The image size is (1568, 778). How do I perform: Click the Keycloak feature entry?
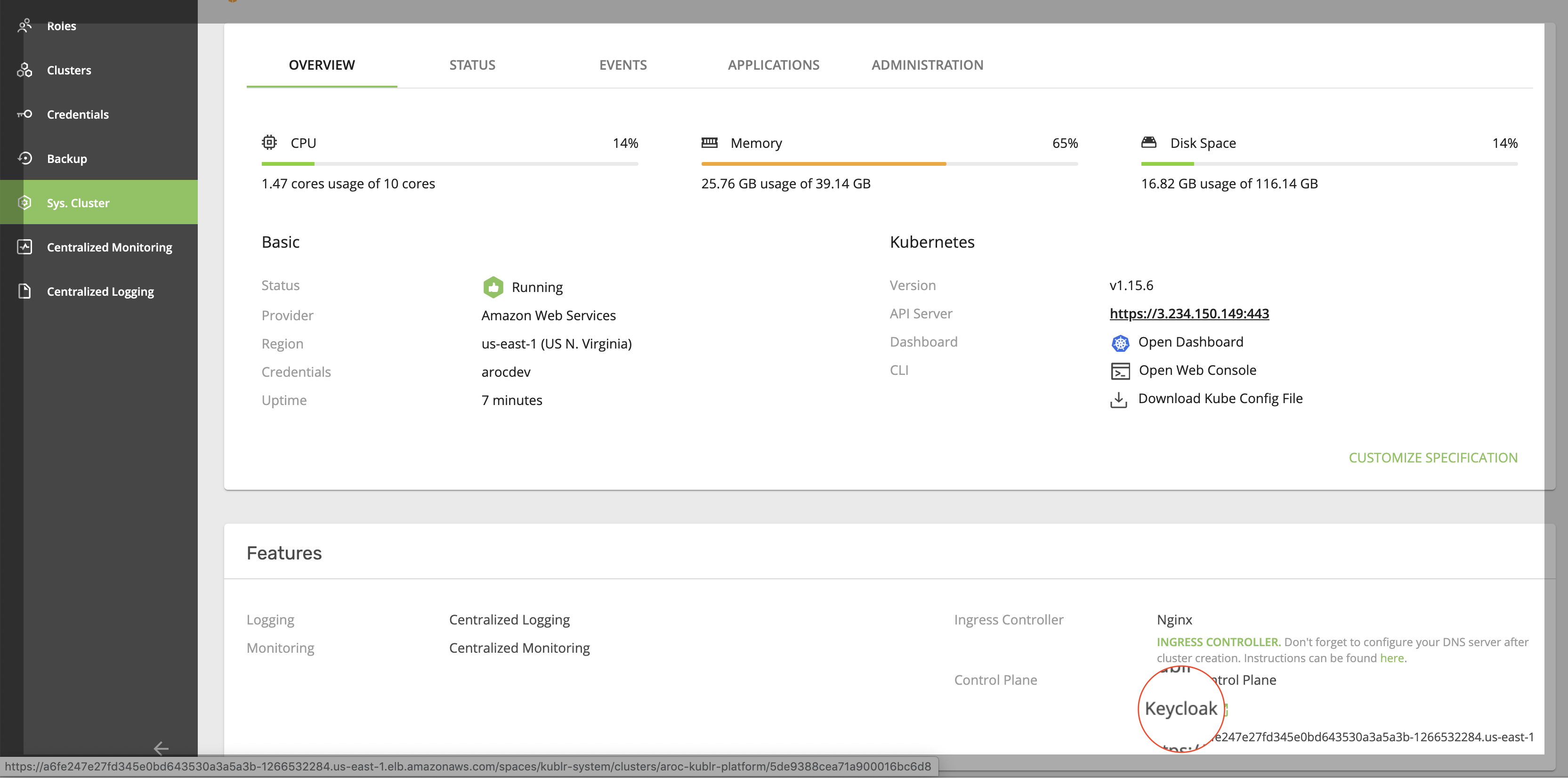(x=1181, y=709)
